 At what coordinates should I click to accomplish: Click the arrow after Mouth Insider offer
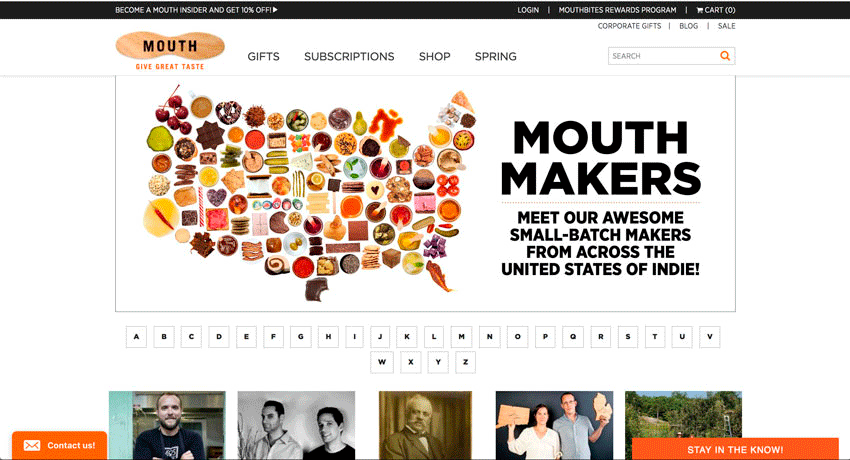pyautogui.click(x=275, y=10)
